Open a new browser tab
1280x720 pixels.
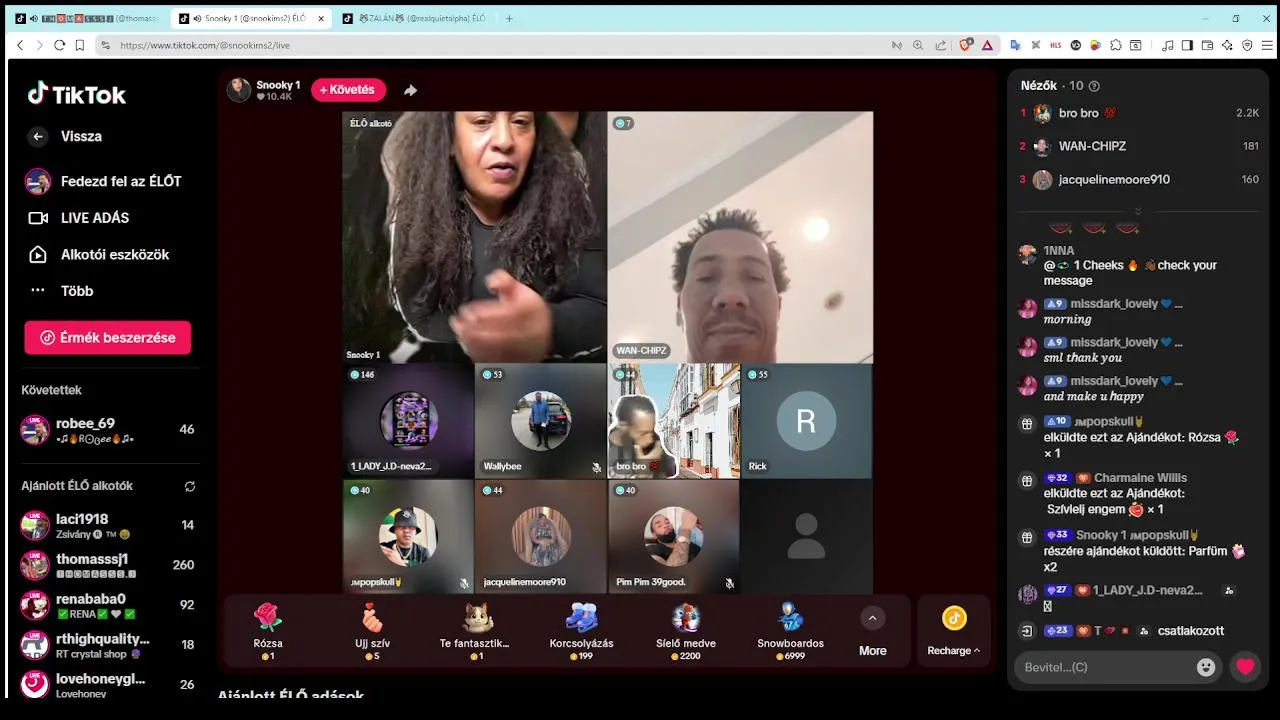click(509, 18)
